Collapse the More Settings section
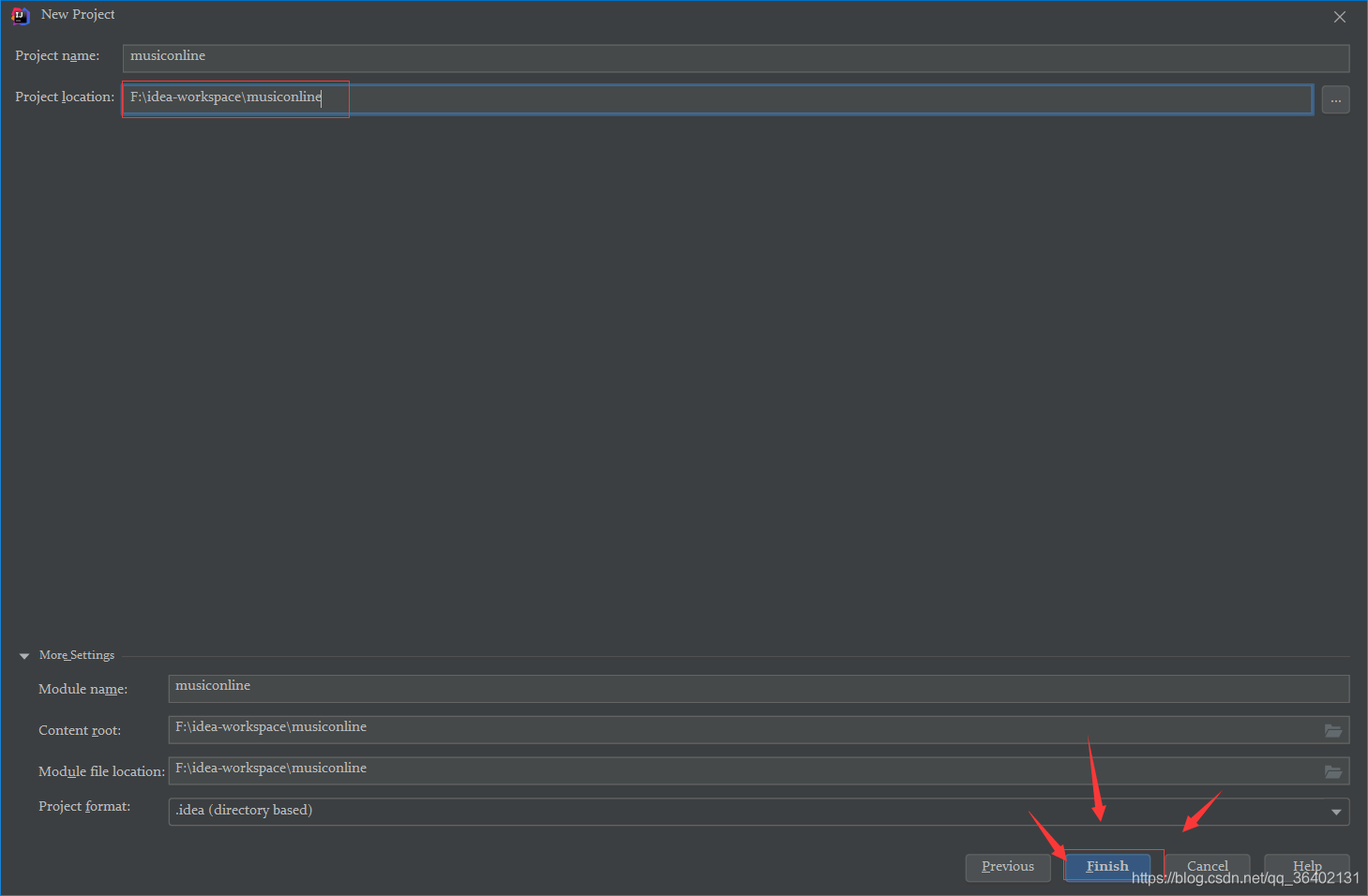Screen dimensions: 1368x896 (x=24, y=656)
